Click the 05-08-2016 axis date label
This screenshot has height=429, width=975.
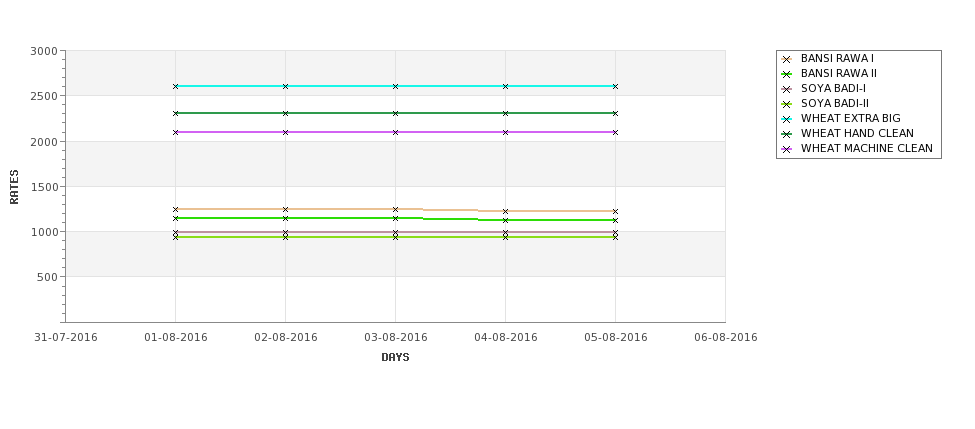point(616,338)
